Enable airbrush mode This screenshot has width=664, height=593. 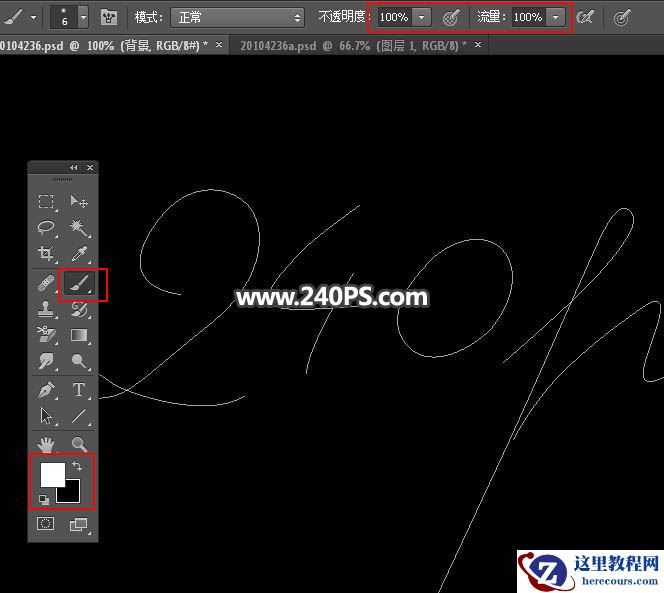pos(586,17)
